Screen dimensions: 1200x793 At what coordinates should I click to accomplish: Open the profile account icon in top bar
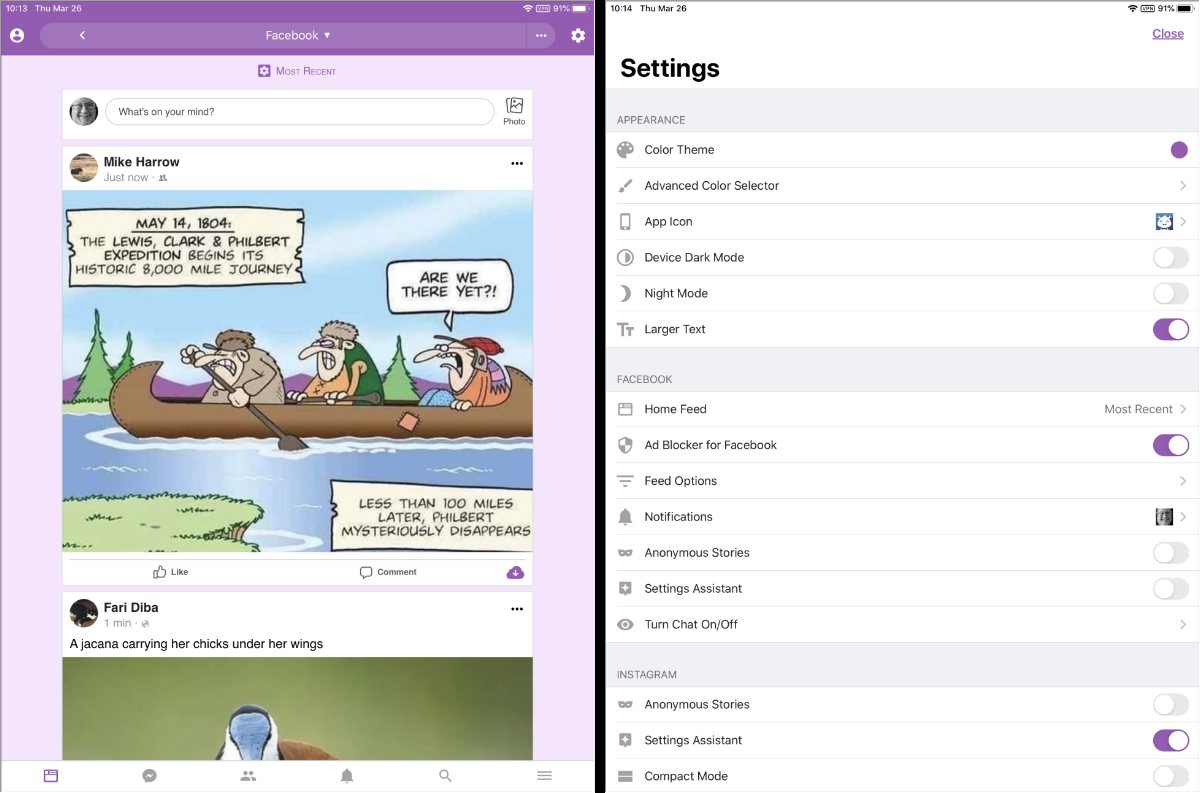click(x=17, y=35)
